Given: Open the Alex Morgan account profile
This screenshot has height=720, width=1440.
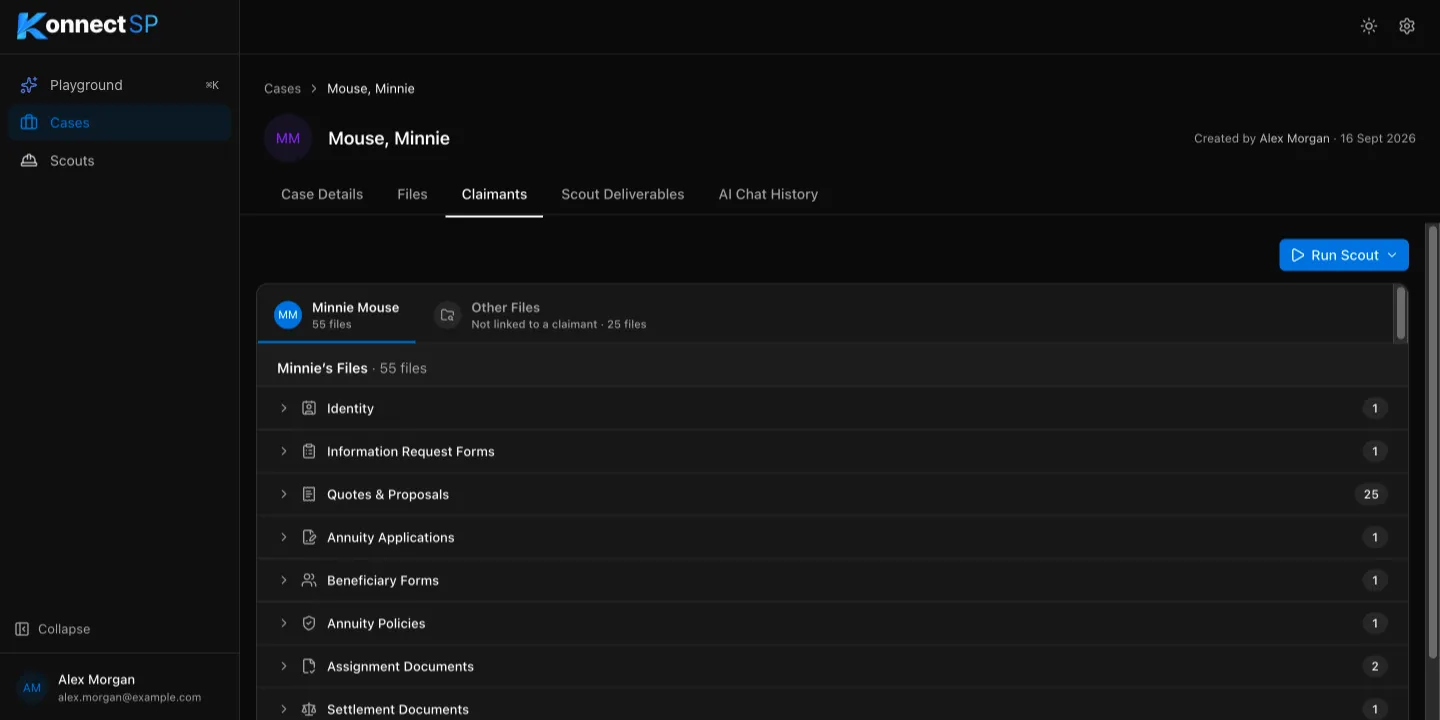Looking at the screenshot, I should [x=119, y=688].
